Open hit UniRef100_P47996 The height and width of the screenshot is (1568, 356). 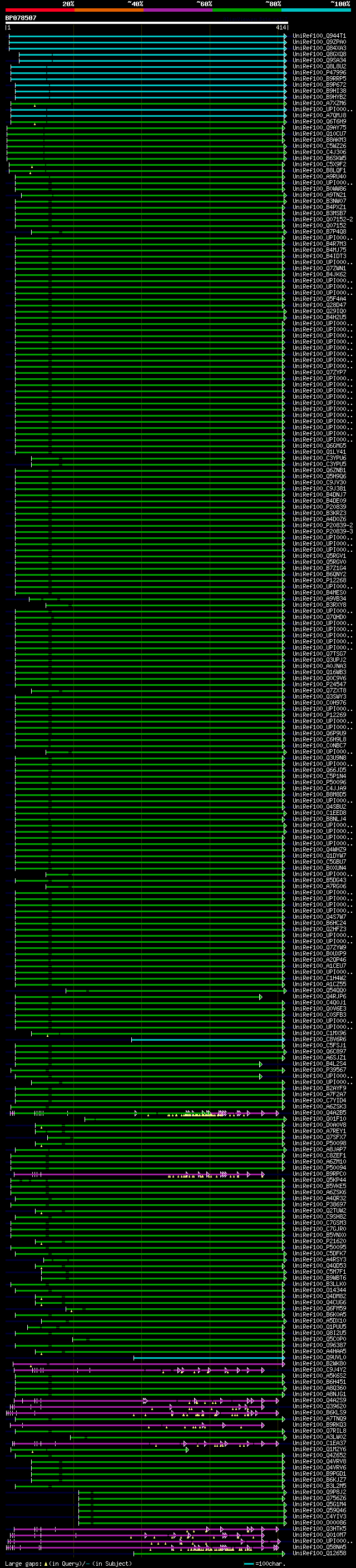pos(319,72)
